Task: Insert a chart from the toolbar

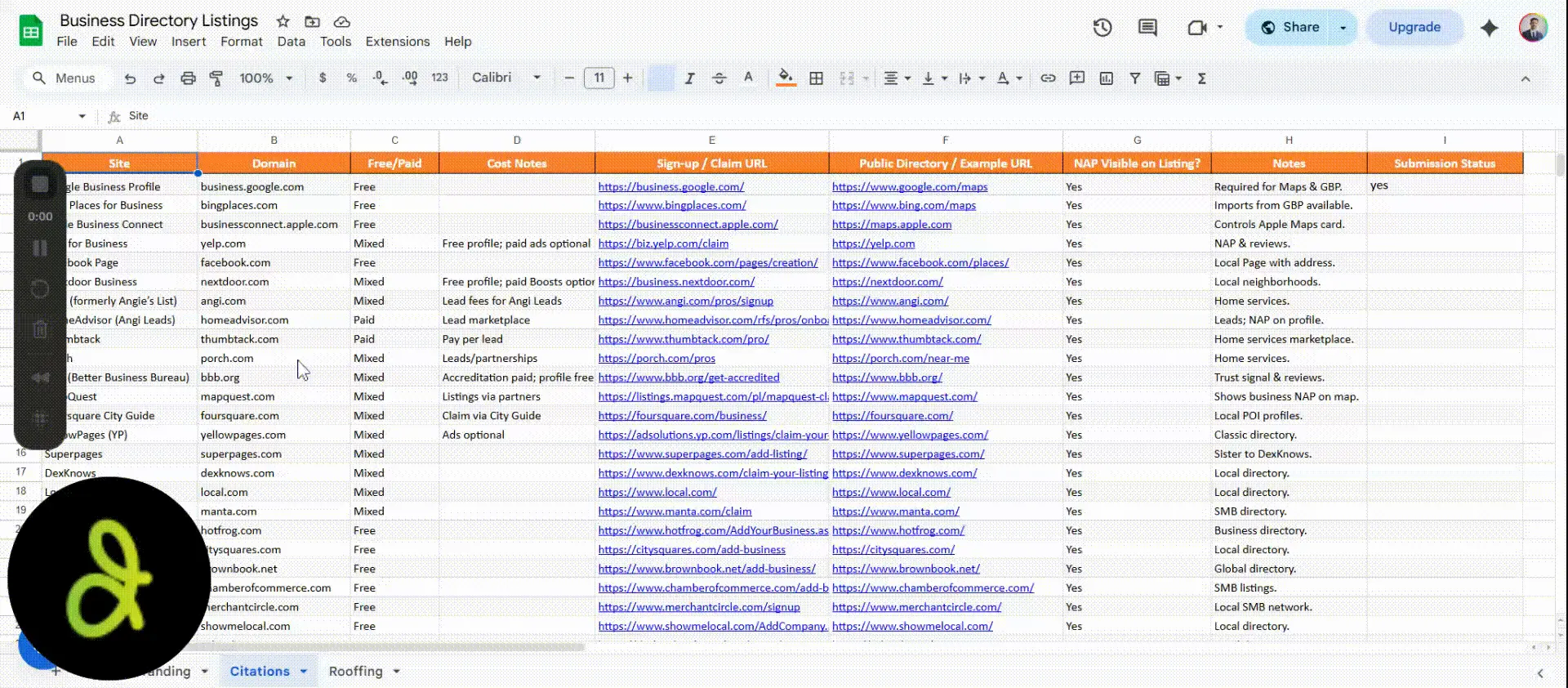Action: (1106, 78)
